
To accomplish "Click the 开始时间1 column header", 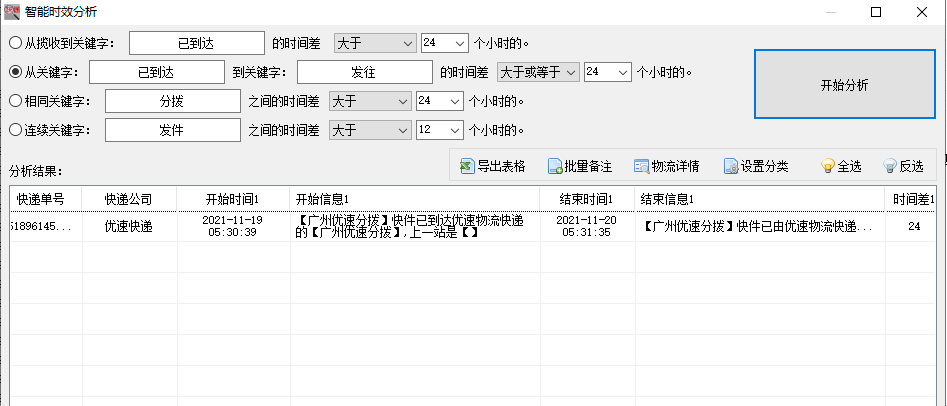I will (x=234, y=199).
